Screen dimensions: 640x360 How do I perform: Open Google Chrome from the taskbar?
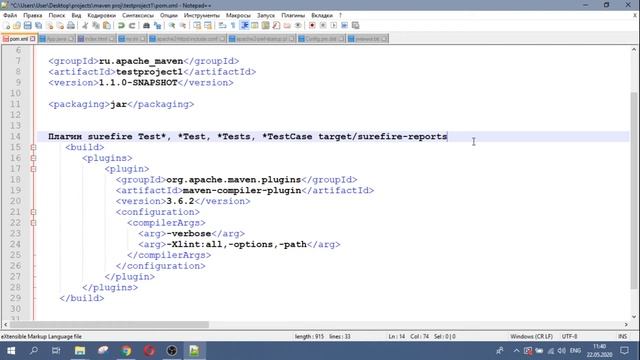point(126,351)
